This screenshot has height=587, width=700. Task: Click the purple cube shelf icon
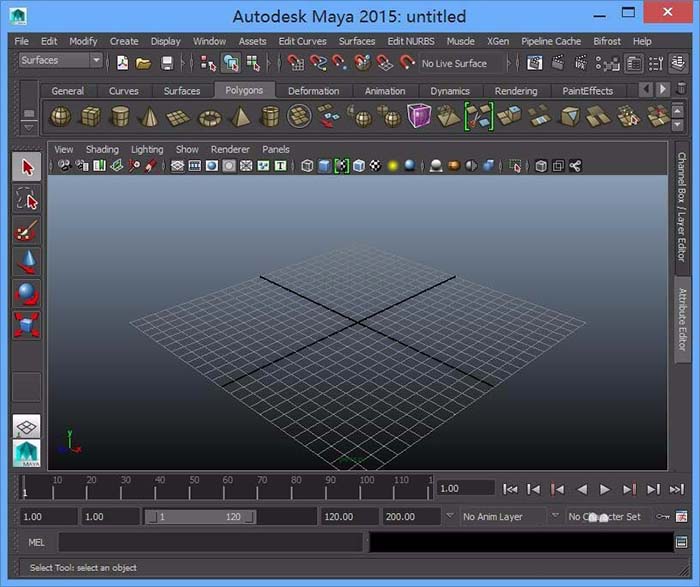(x=418, y=116)
